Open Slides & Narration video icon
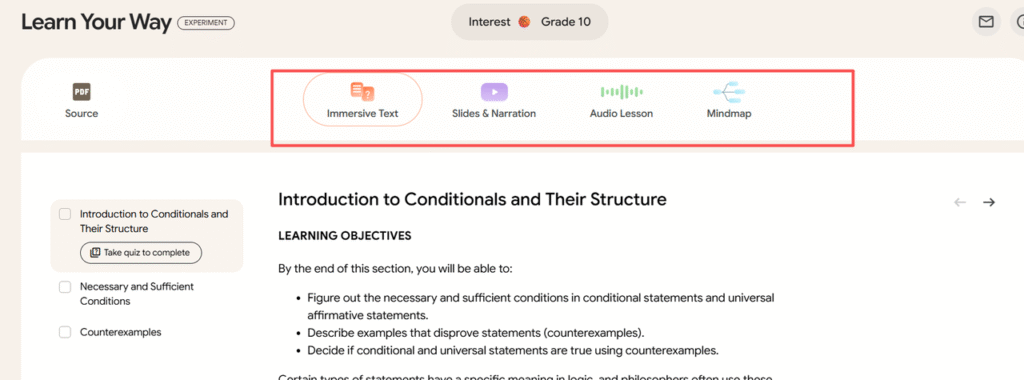 494,92
